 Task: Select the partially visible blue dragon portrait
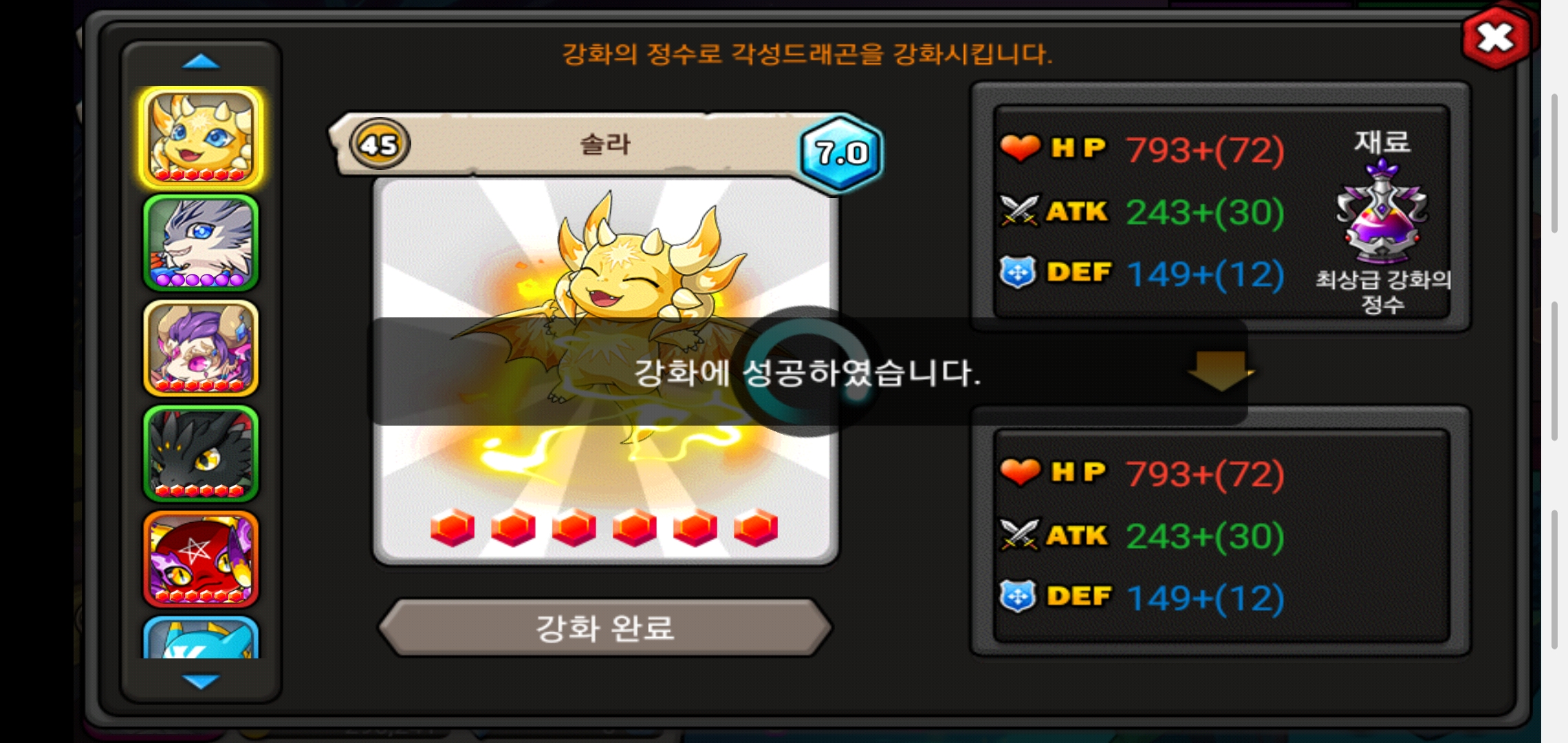coord(201,638)
